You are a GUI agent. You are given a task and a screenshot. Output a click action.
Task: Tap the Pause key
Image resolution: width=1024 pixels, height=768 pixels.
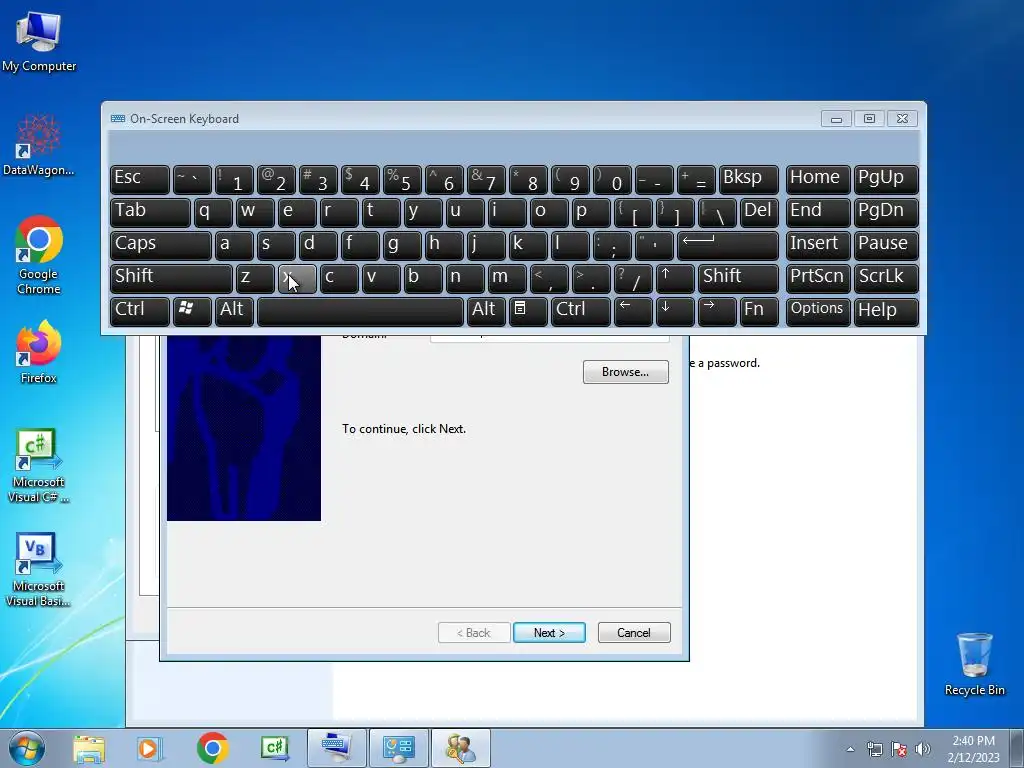tap(886, 246)
